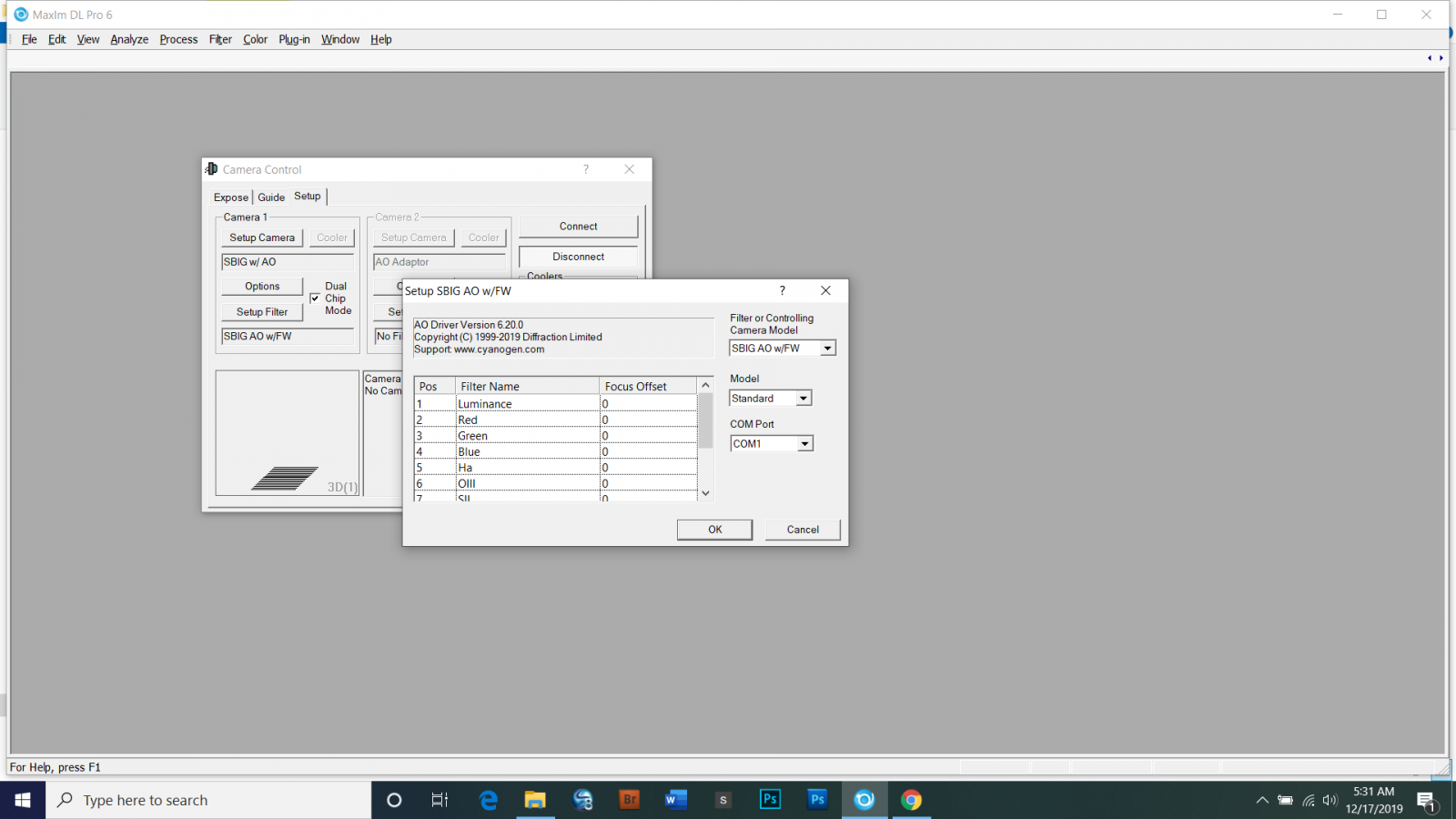The image size is (1456, 819).
Task: Click the taskbar search box
Action: click(208, 800)
